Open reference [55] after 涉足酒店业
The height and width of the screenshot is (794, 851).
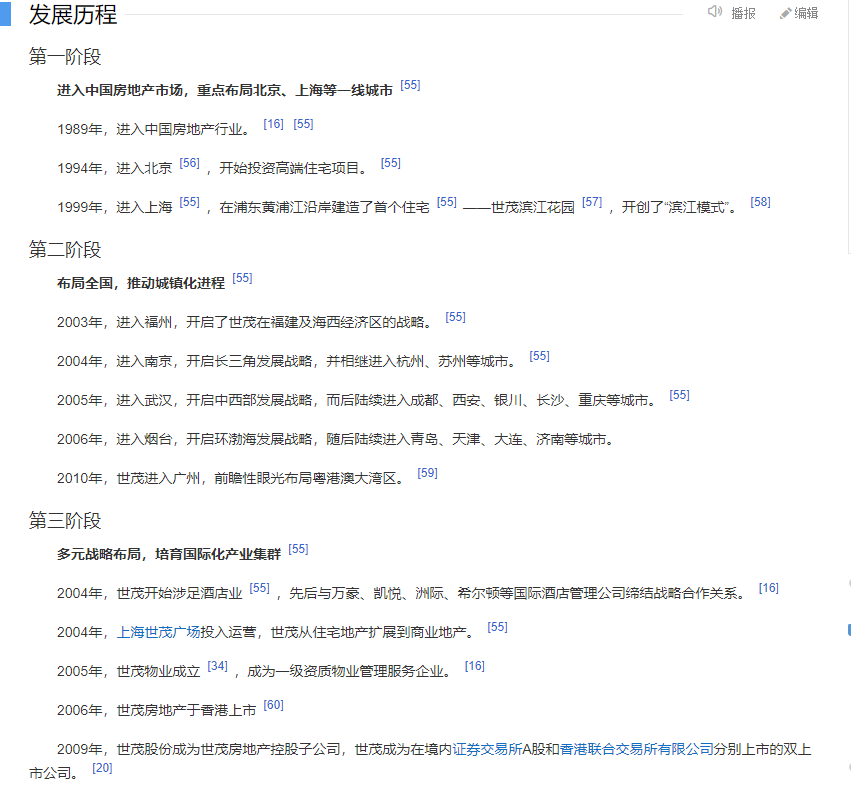tap(259, 589)
